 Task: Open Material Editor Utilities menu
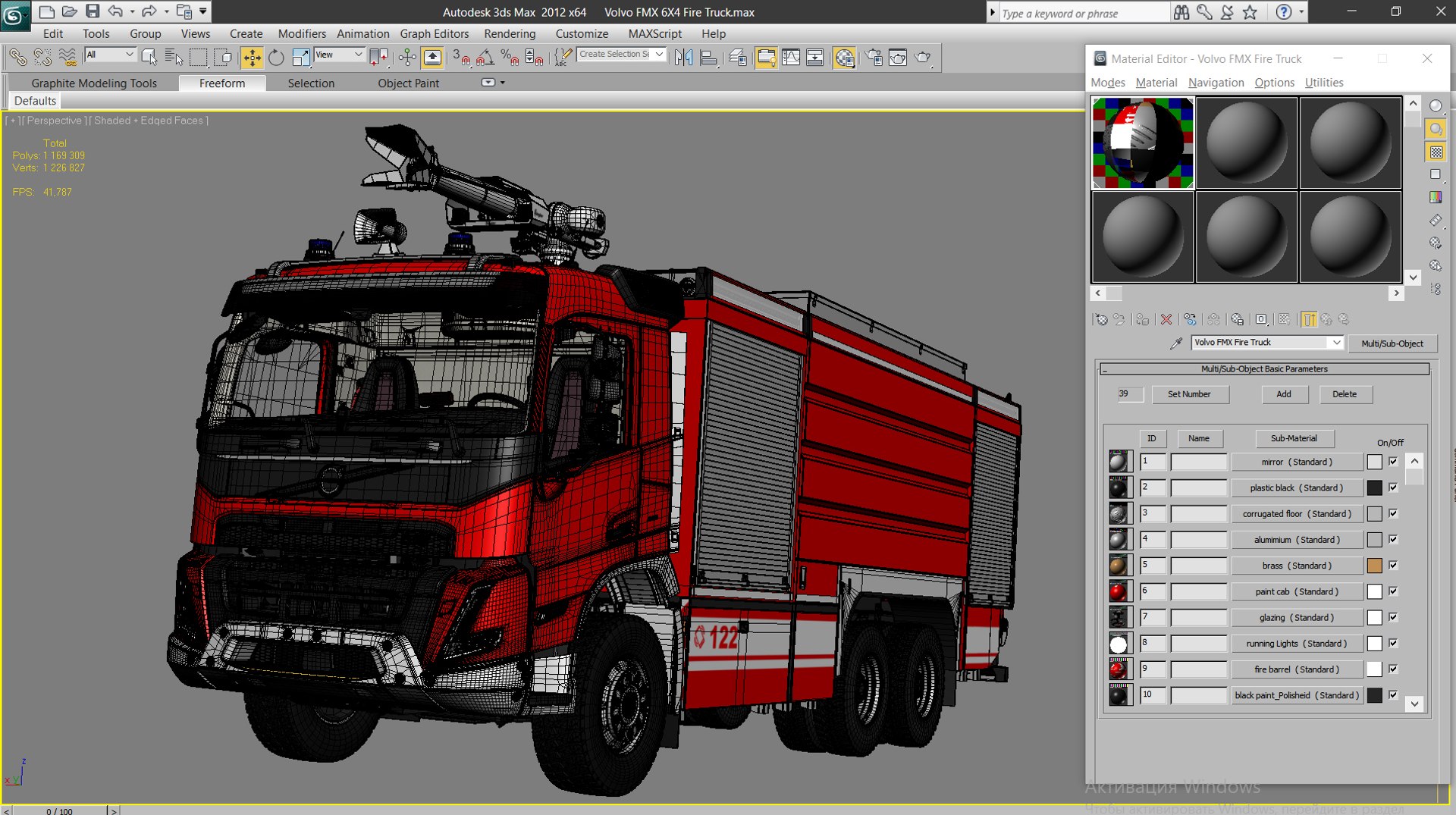[1324, 83]
